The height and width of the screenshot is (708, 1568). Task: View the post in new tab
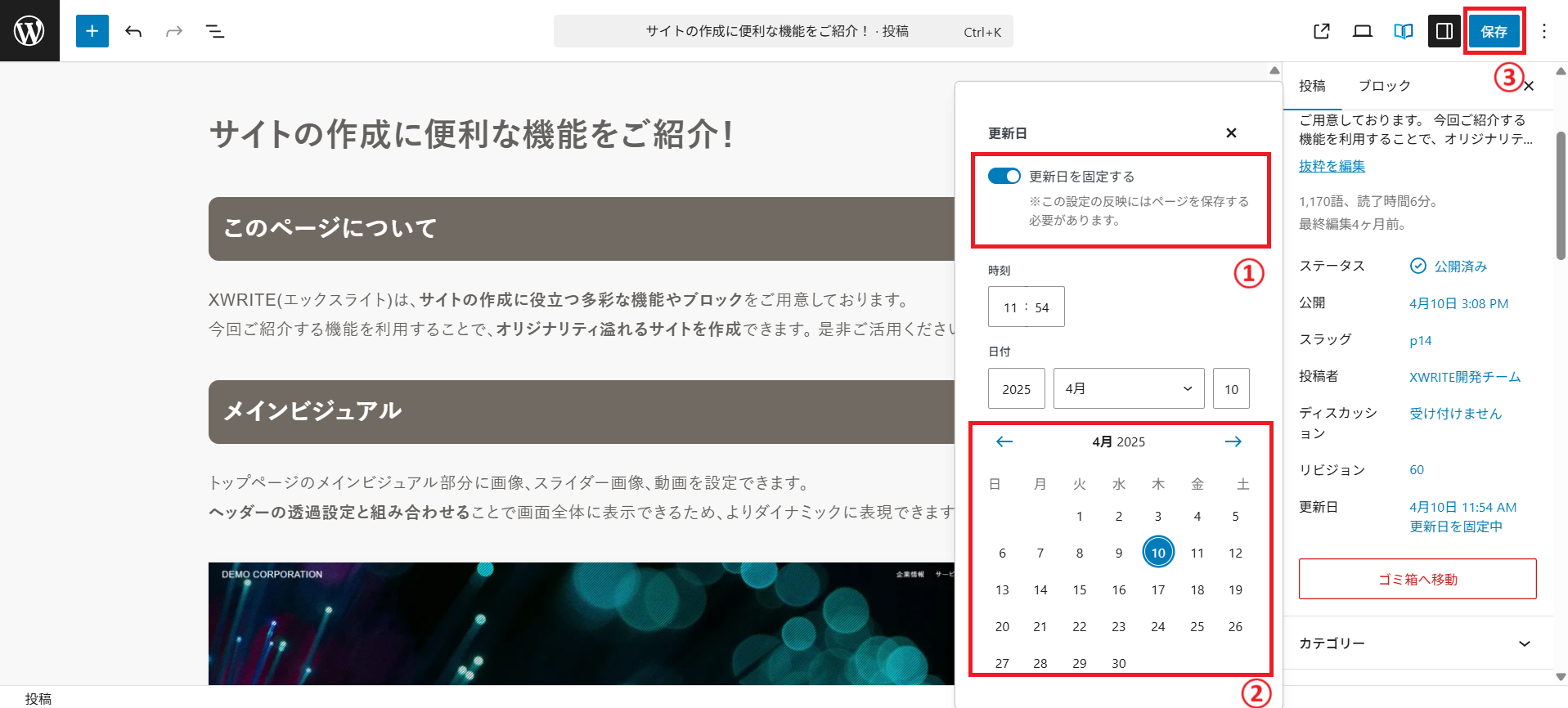1321,31
